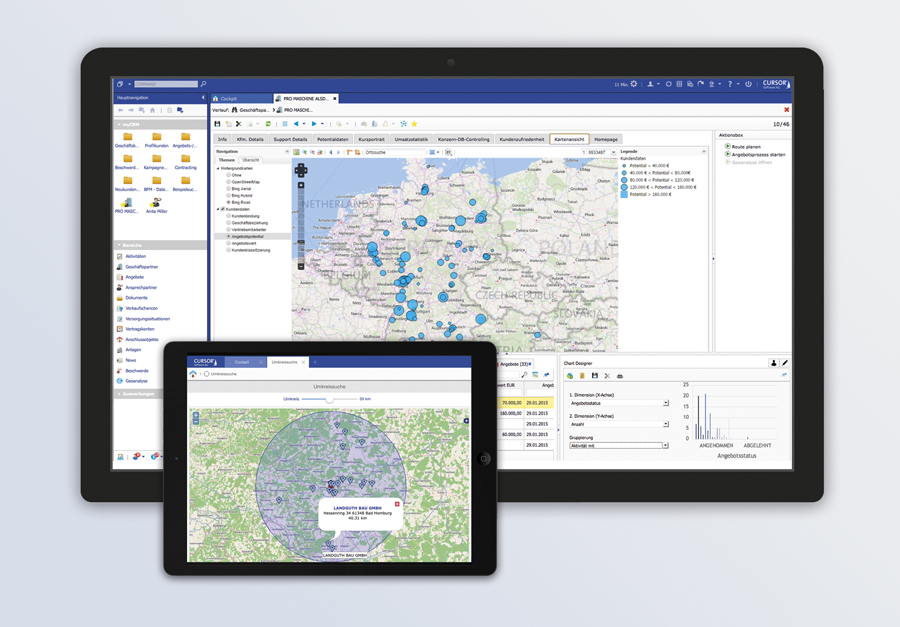Click Angebotsprozess starten in the Aktionsbox
900x627 pixels.
[x=757, y=155]
